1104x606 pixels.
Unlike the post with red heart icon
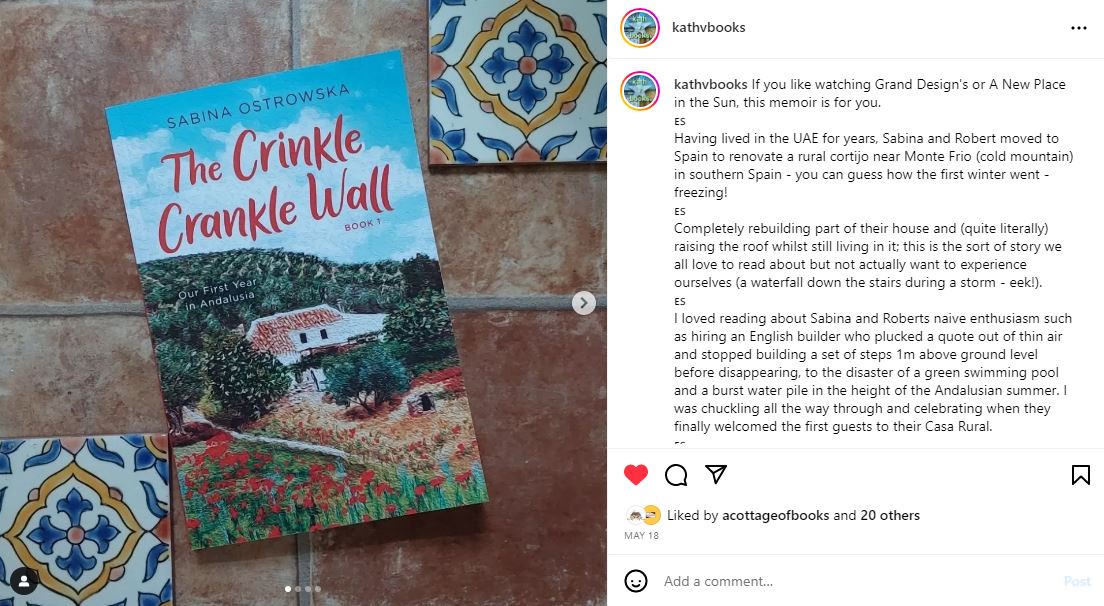pyautogui.click(x=635, y=475)
